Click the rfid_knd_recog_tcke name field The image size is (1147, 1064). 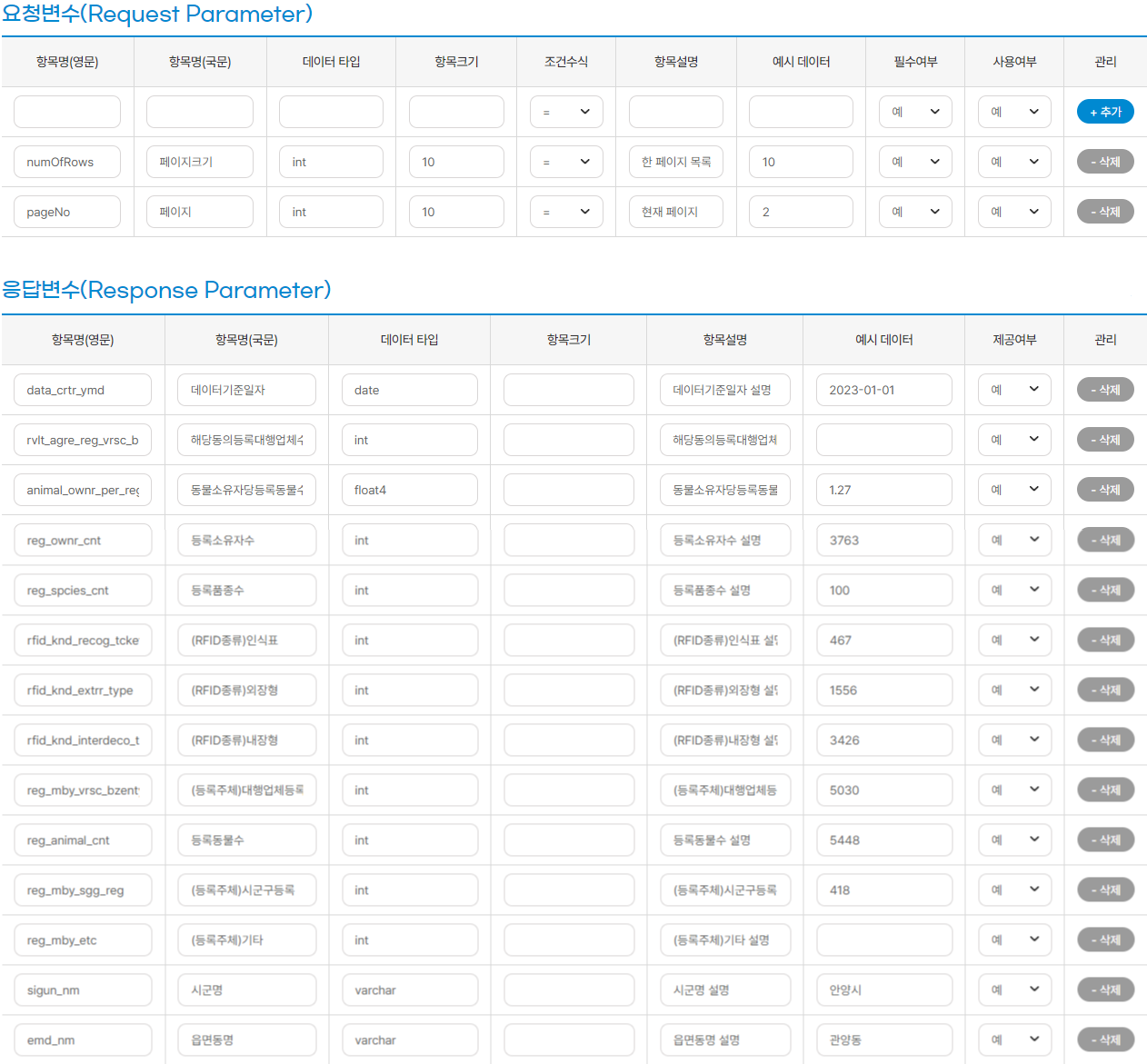click(x=83, y=640)
